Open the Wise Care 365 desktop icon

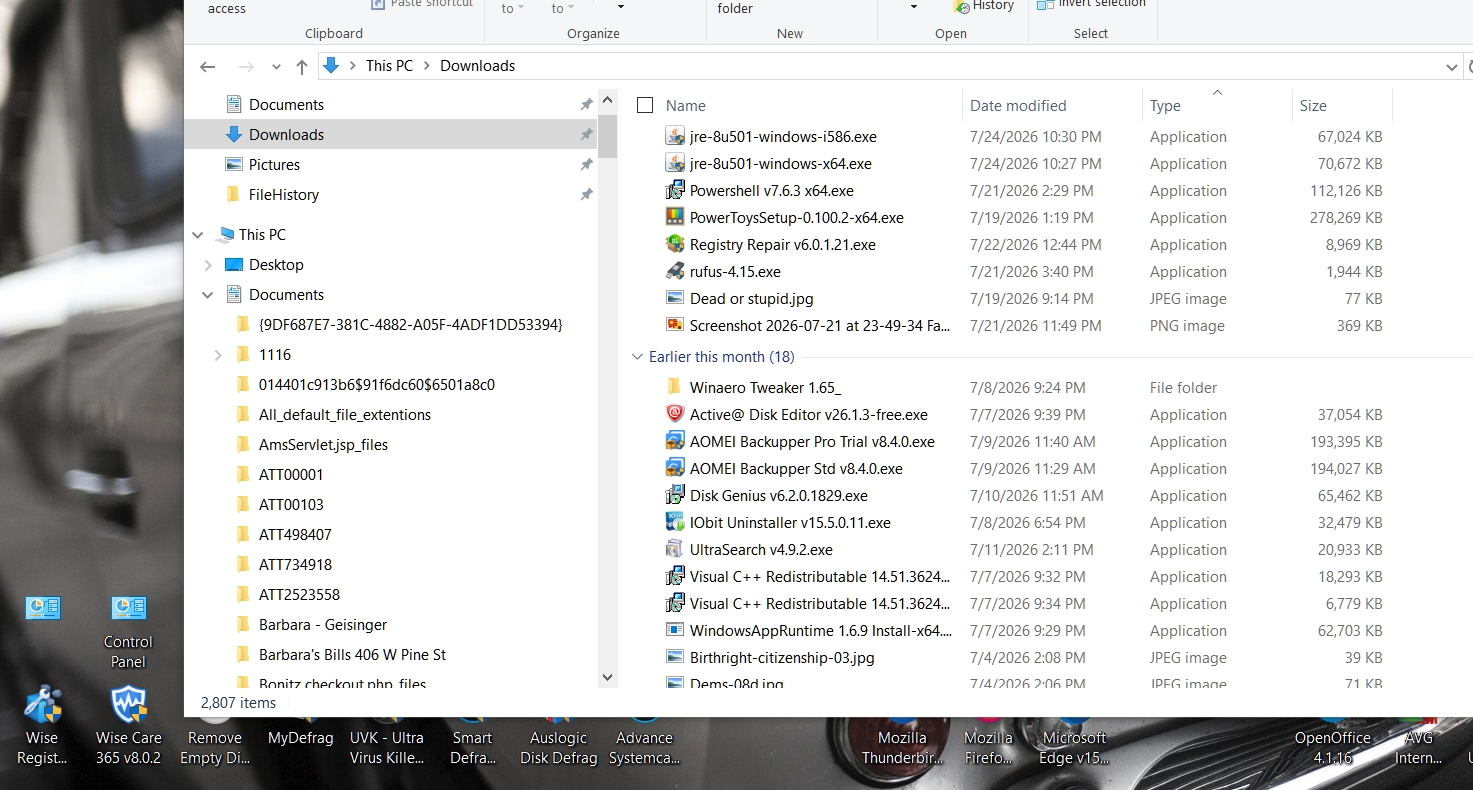pos(128,726)
